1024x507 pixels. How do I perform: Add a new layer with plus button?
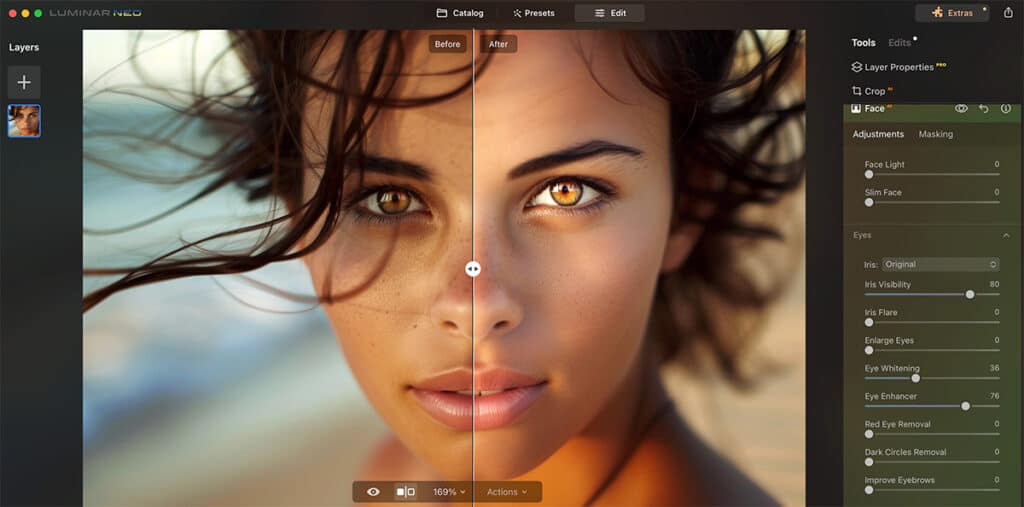24,82
